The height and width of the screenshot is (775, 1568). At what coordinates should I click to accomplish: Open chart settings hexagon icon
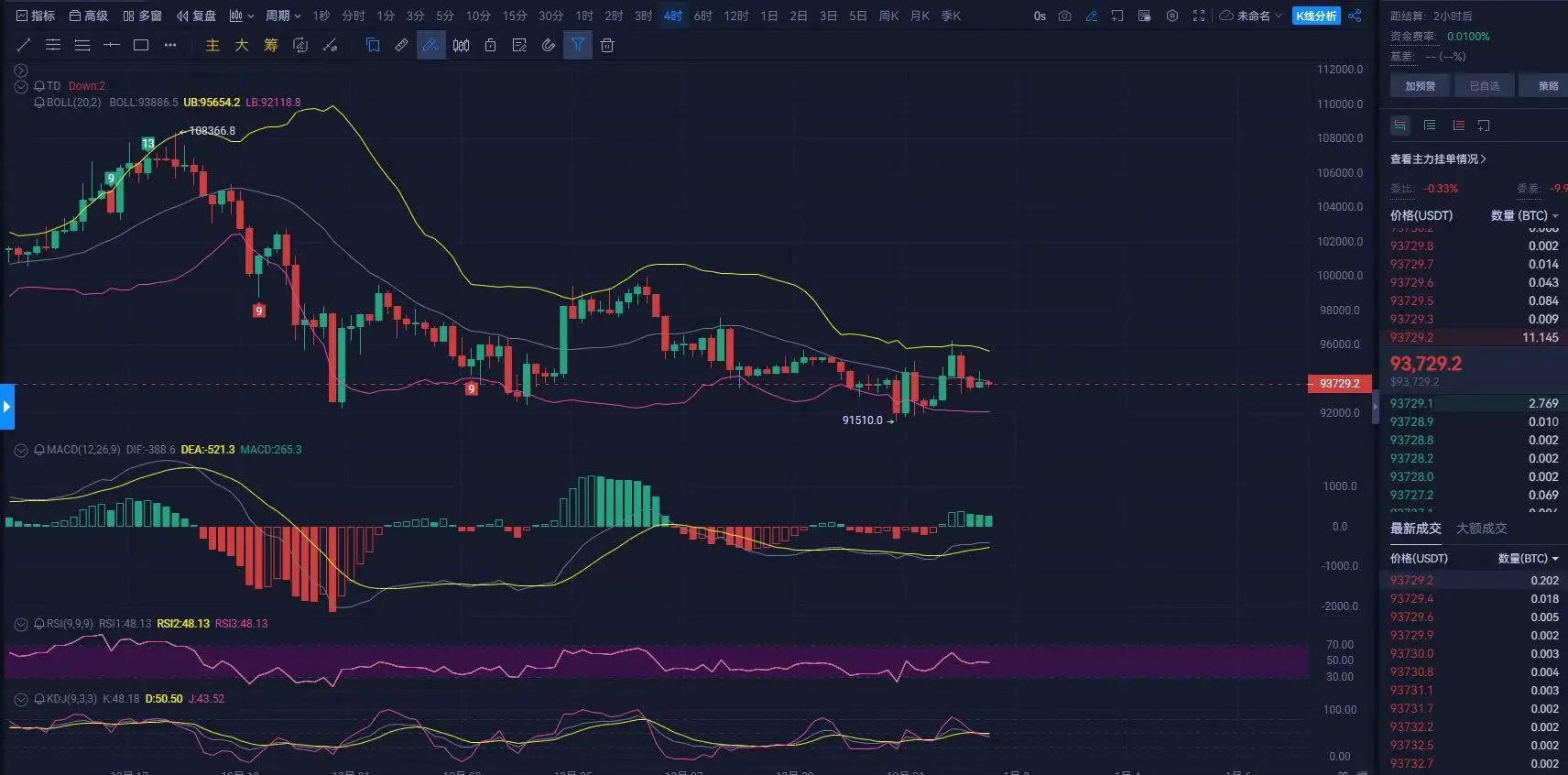1171,16
